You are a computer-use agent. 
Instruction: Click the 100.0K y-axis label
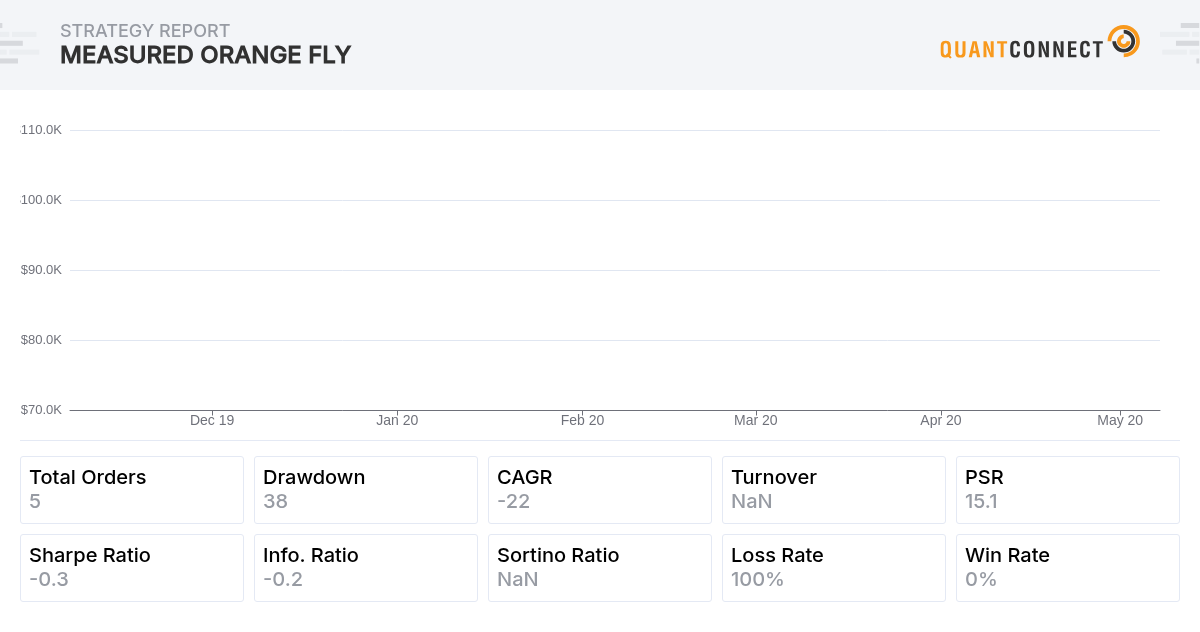tap(41, 200)
